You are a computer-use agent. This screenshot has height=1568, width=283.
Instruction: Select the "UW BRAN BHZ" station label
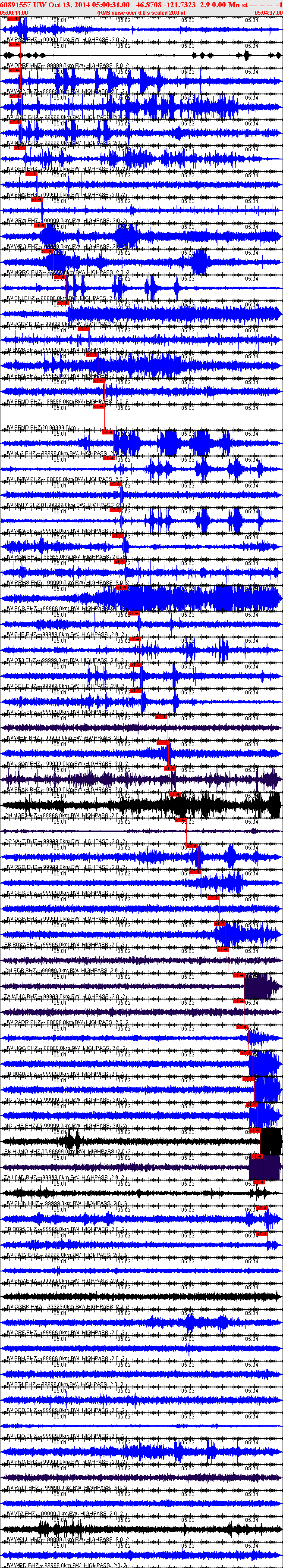tap(22, 790)
